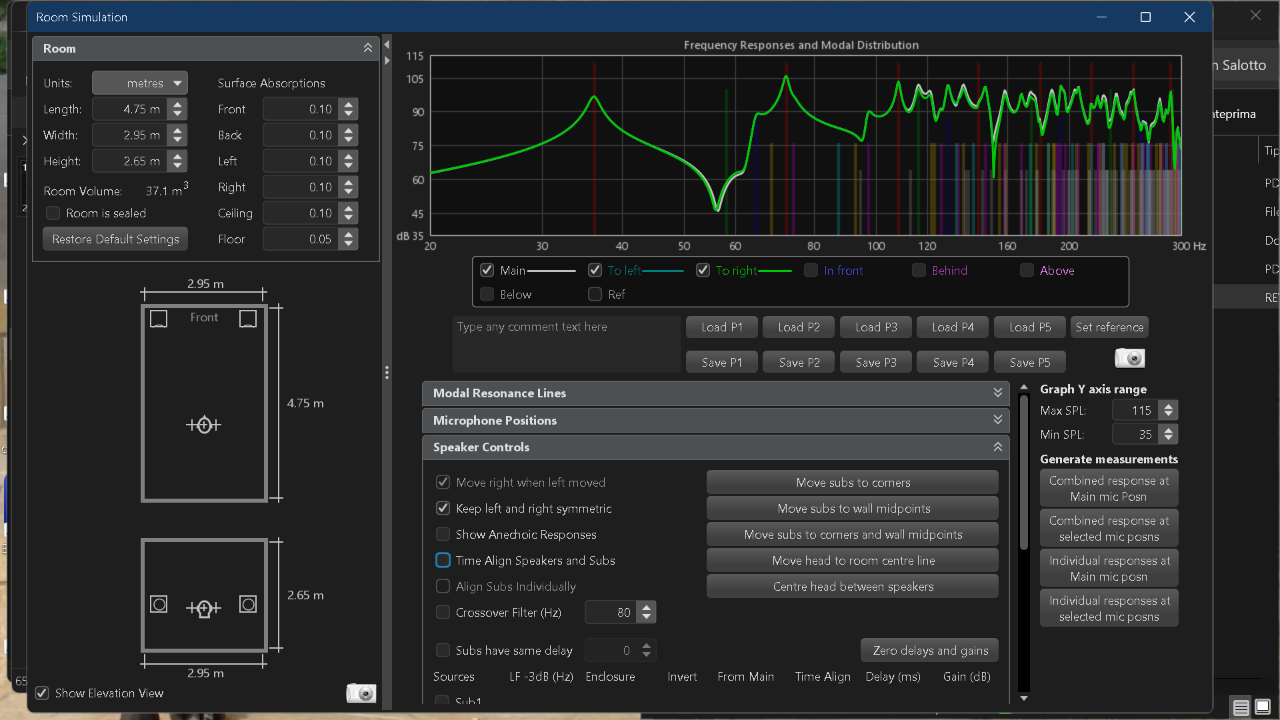Screen dimensions: 1280x720
Task: Collapse the Room panel with double-chevron icon
Action: click(x=368, y=48)
